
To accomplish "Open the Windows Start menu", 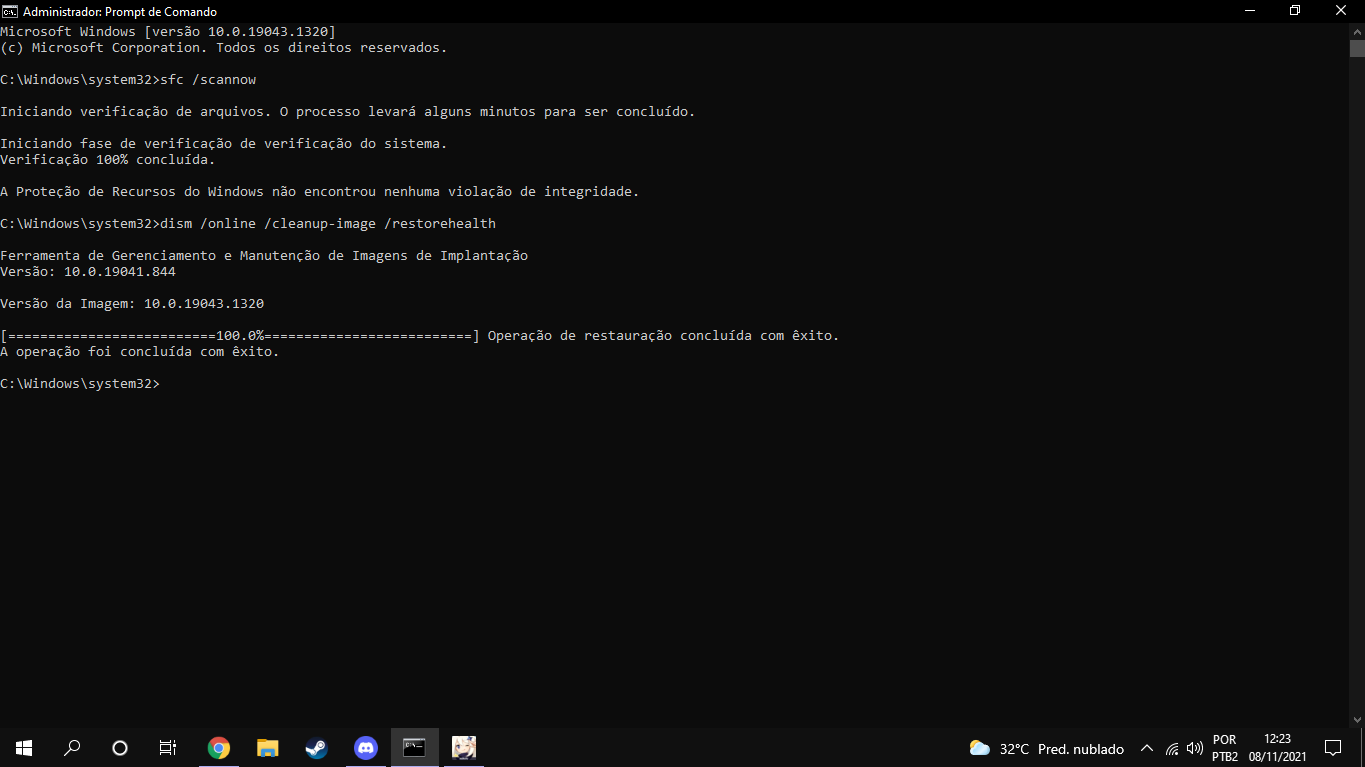I will click(24, 748).
